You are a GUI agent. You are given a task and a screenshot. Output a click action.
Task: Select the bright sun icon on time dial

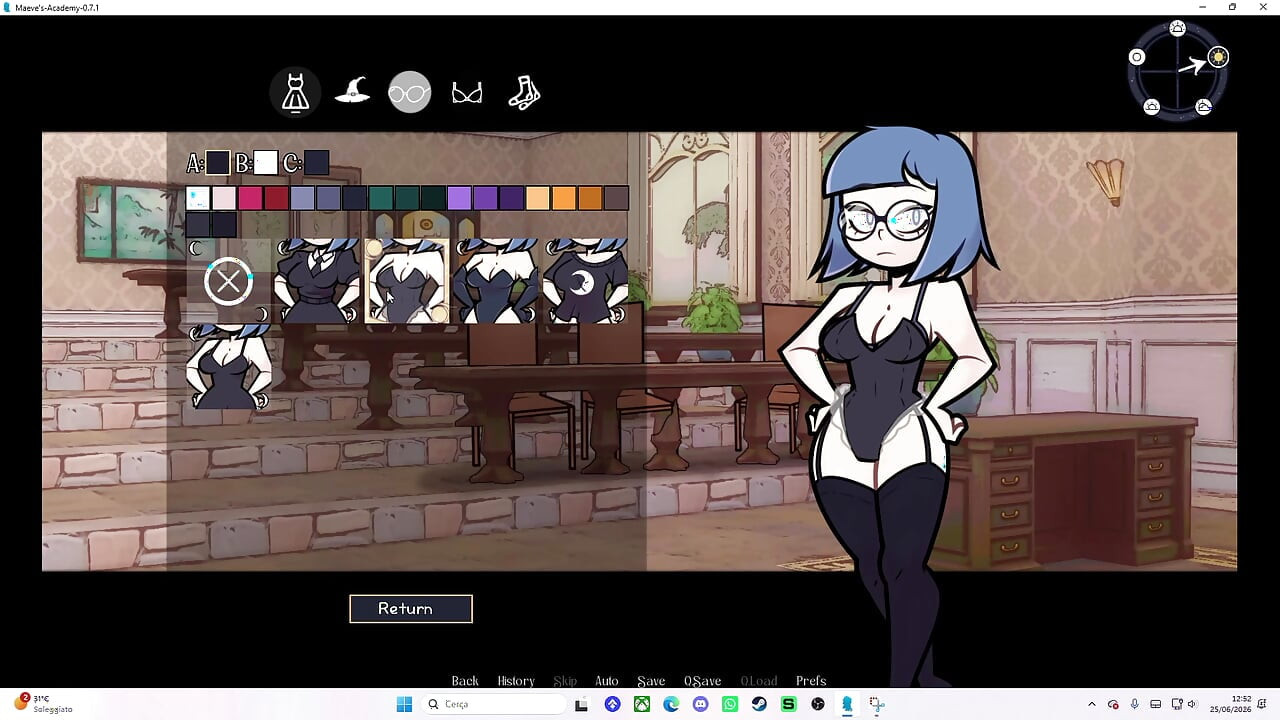click(1217, 57)
